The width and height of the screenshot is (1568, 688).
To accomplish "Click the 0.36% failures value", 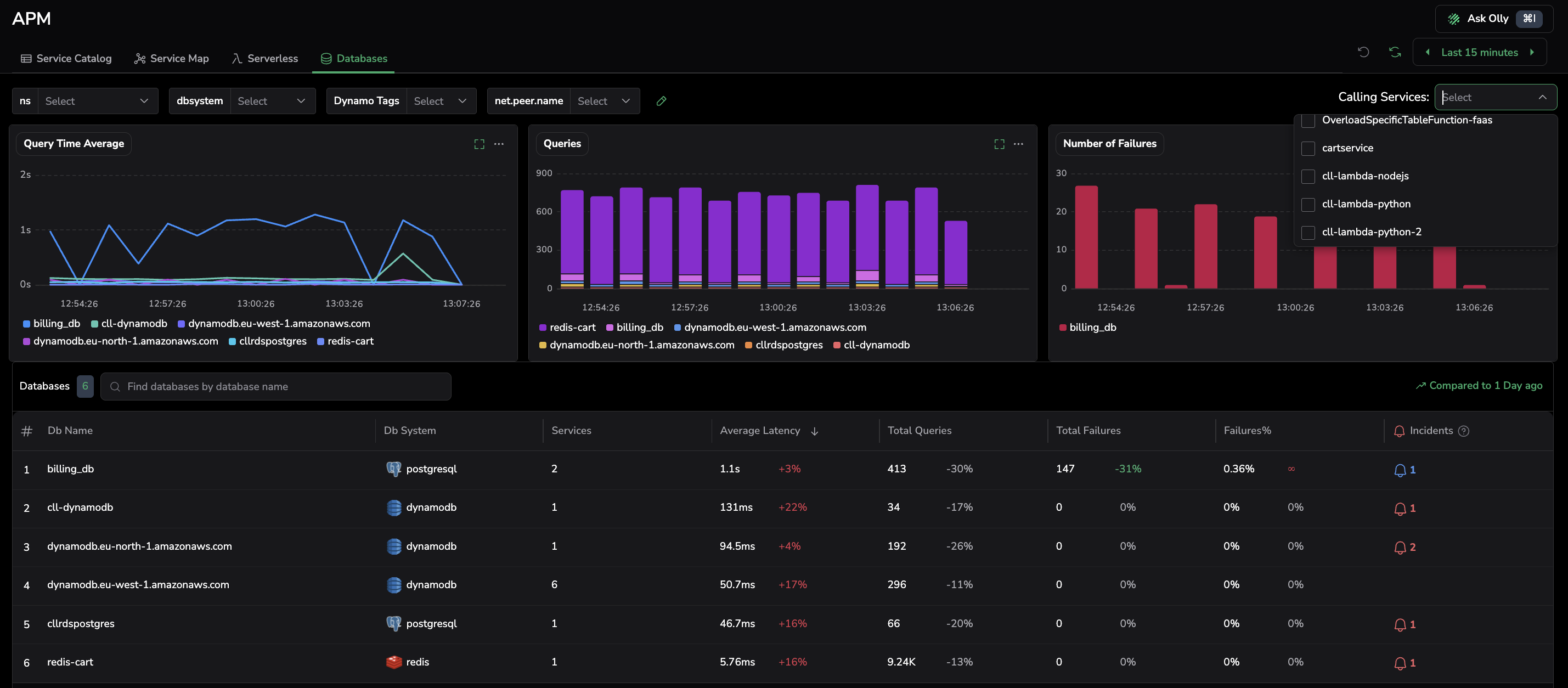I will tap(1239, 469).
